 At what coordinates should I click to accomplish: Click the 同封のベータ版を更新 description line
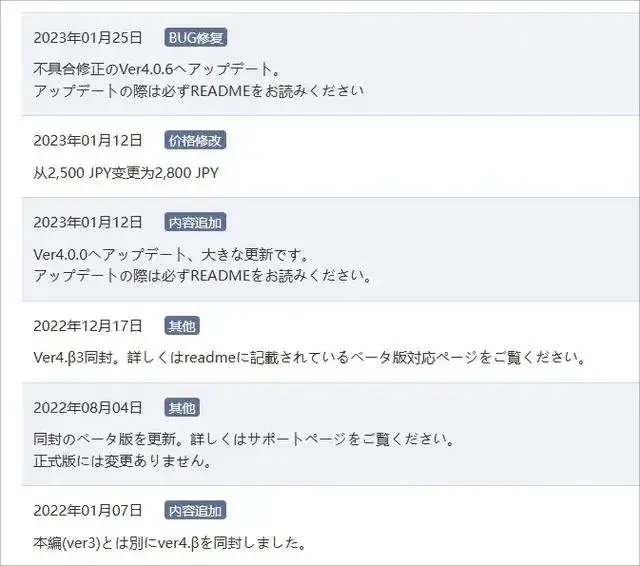244,439
